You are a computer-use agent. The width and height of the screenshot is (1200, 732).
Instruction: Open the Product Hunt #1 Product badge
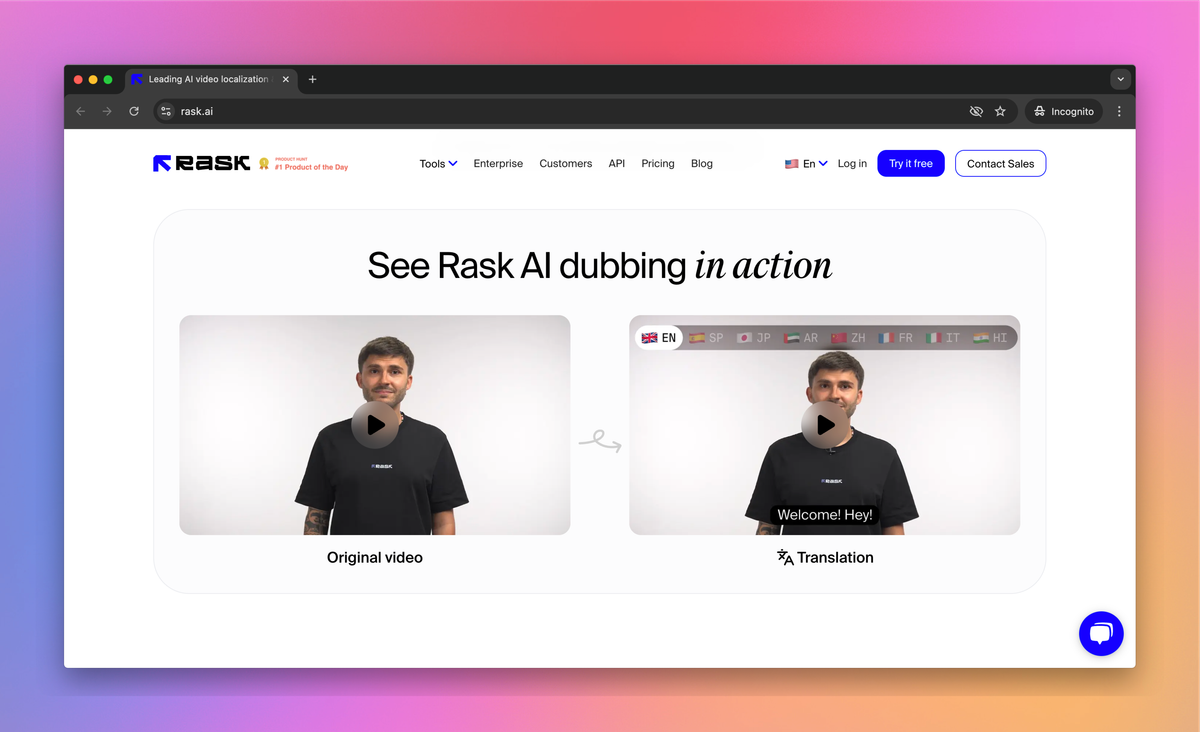click(304, 164)
